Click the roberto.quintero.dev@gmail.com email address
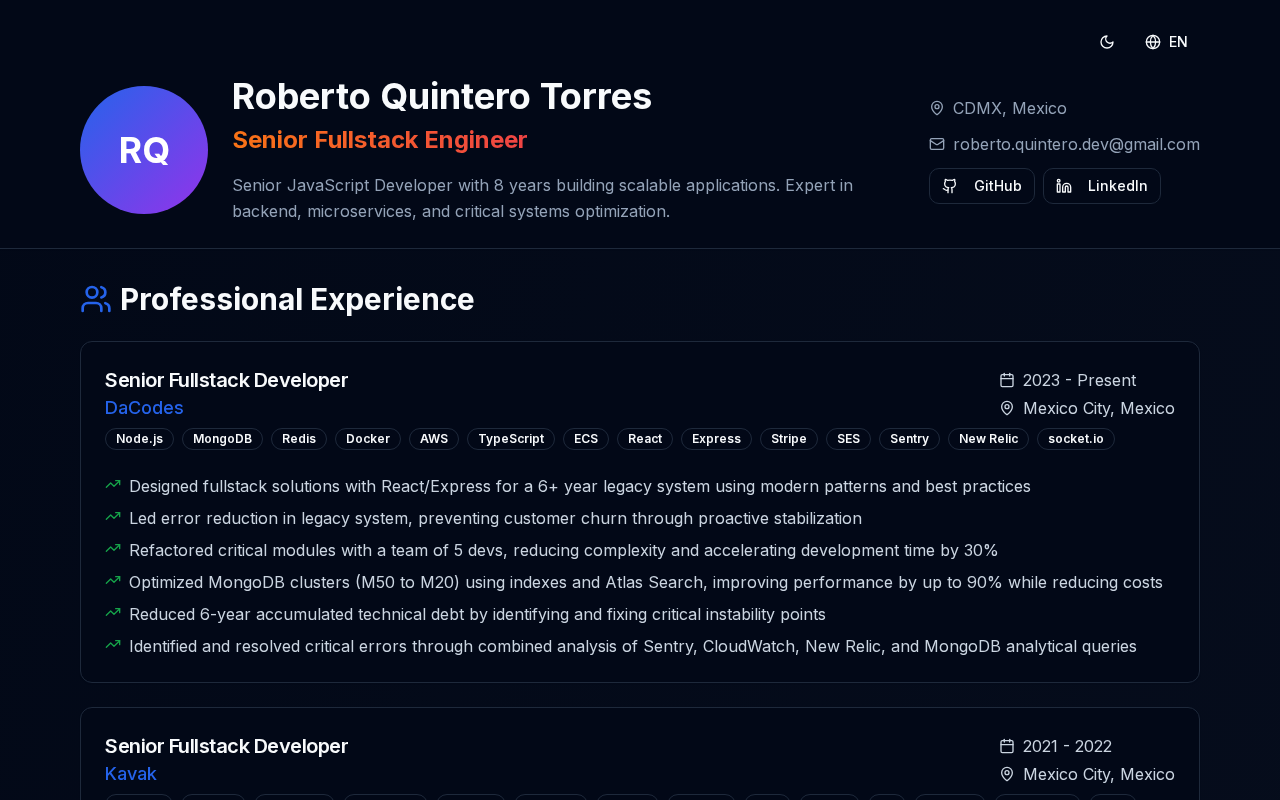Screen dimensions: 1280x800 pyautogui.click(x=1076, y=144)
